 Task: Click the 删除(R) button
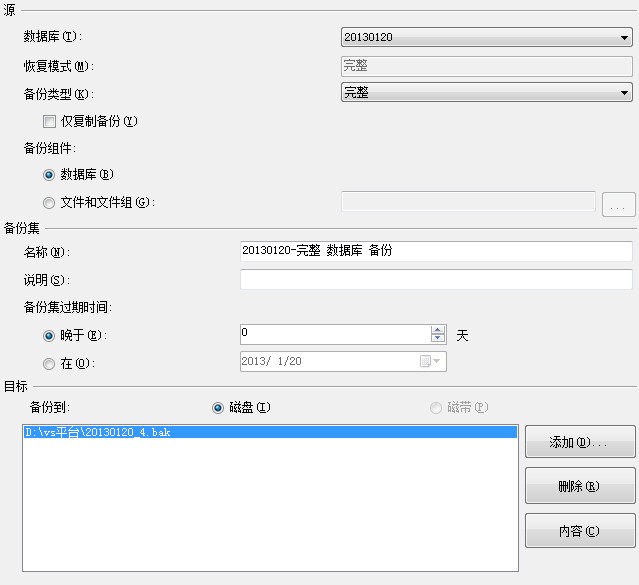(x=580, y=486)
